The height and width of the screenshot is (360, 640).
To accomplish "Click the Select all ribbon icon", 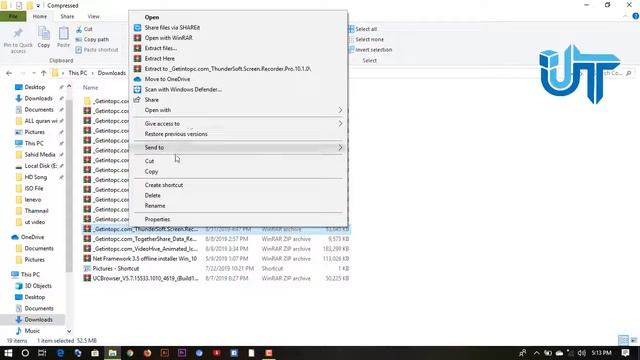I will point(351,29).
